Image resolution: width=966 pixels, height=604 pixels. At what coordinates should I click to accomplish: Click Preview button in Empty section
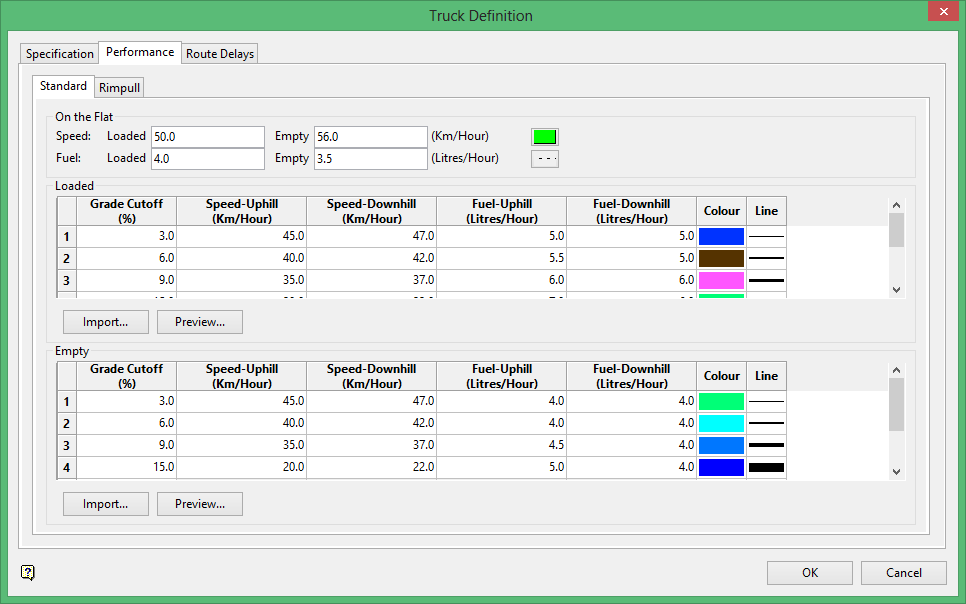tap(200, 504)
